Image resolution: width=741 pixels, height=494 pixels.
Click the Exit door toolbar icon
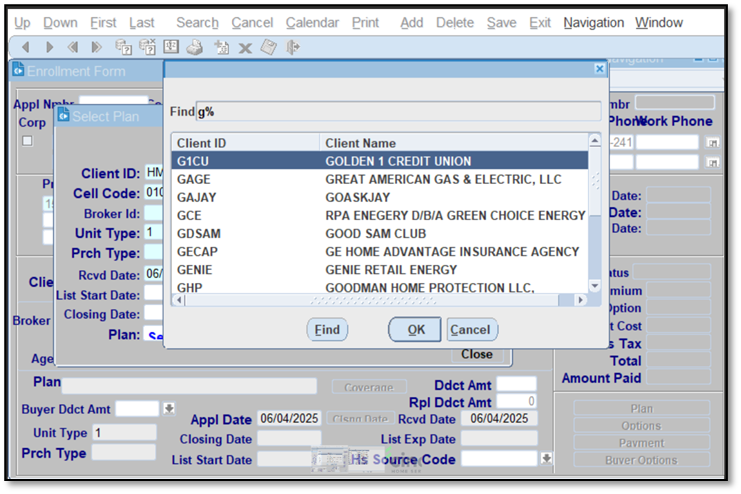293,47
